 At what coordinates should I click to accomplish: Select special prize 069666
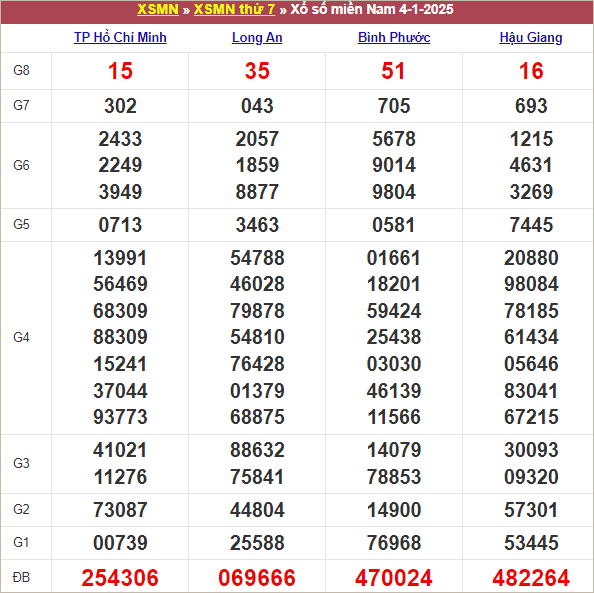pyautogui.click(x=257, y=578)
